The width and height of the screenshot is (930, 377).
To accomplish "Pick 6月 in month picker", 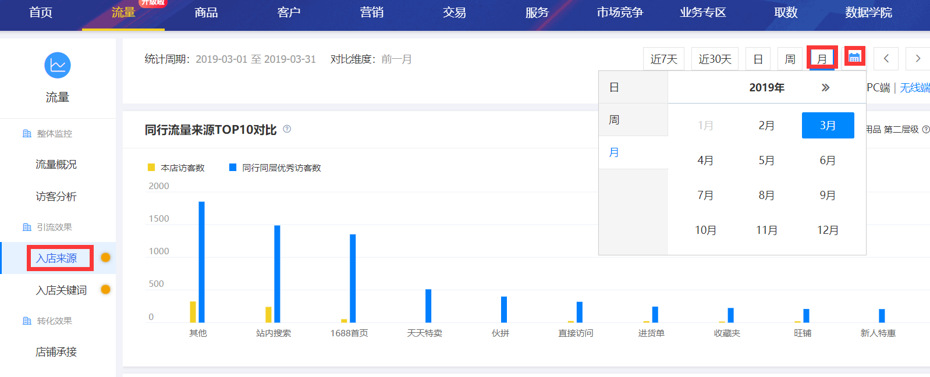I will (x=828, y=160).
